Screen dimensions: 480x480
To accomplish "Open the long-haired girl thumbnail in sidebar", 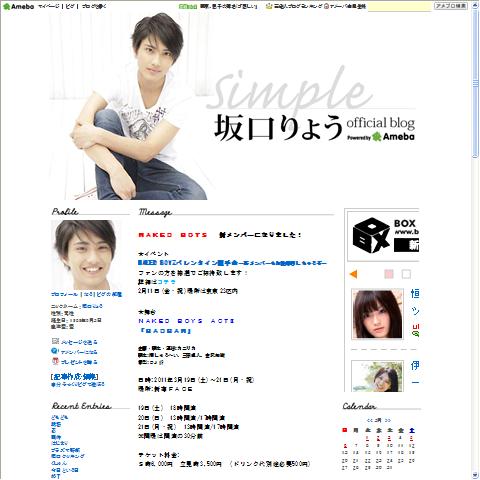I will point(377,314).
